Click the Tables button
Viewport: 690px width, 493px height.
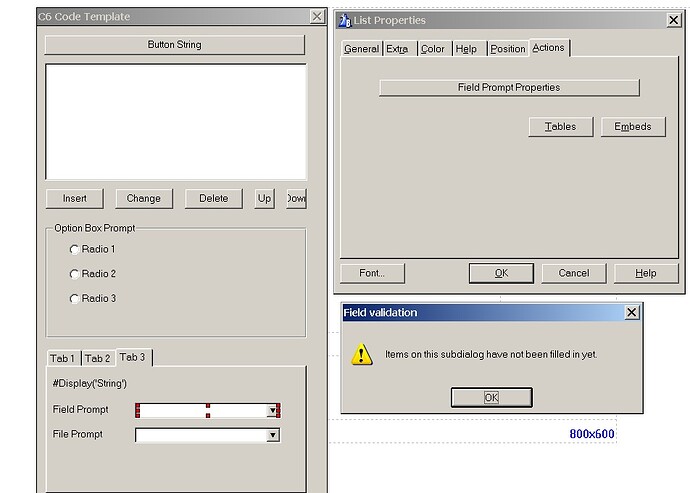pyautogui.click(x=561, y=127)
